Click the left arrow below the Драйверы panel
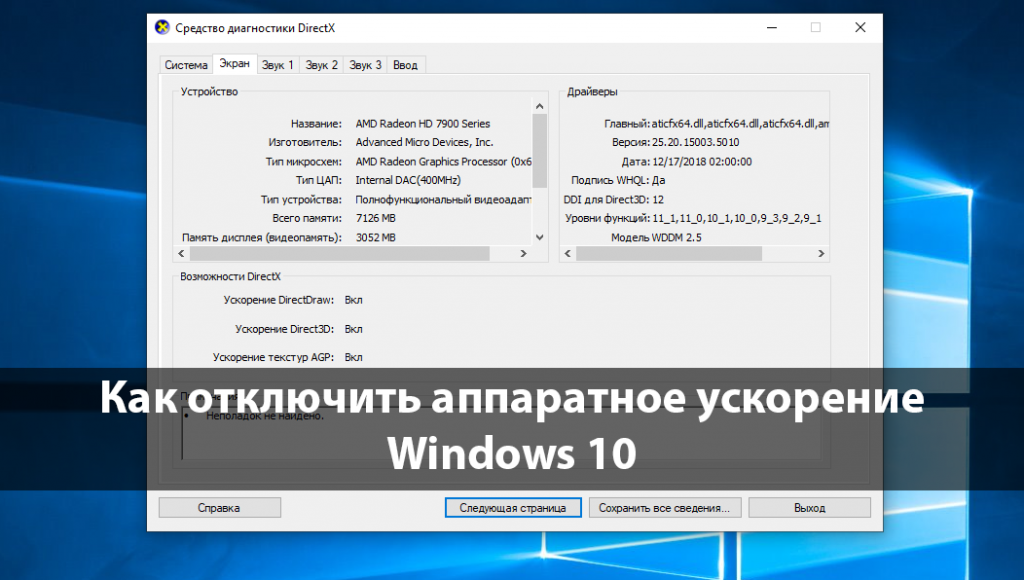The height and width of the screenshot is (580, 1024). pyautogui.click(x=567, y=254)
